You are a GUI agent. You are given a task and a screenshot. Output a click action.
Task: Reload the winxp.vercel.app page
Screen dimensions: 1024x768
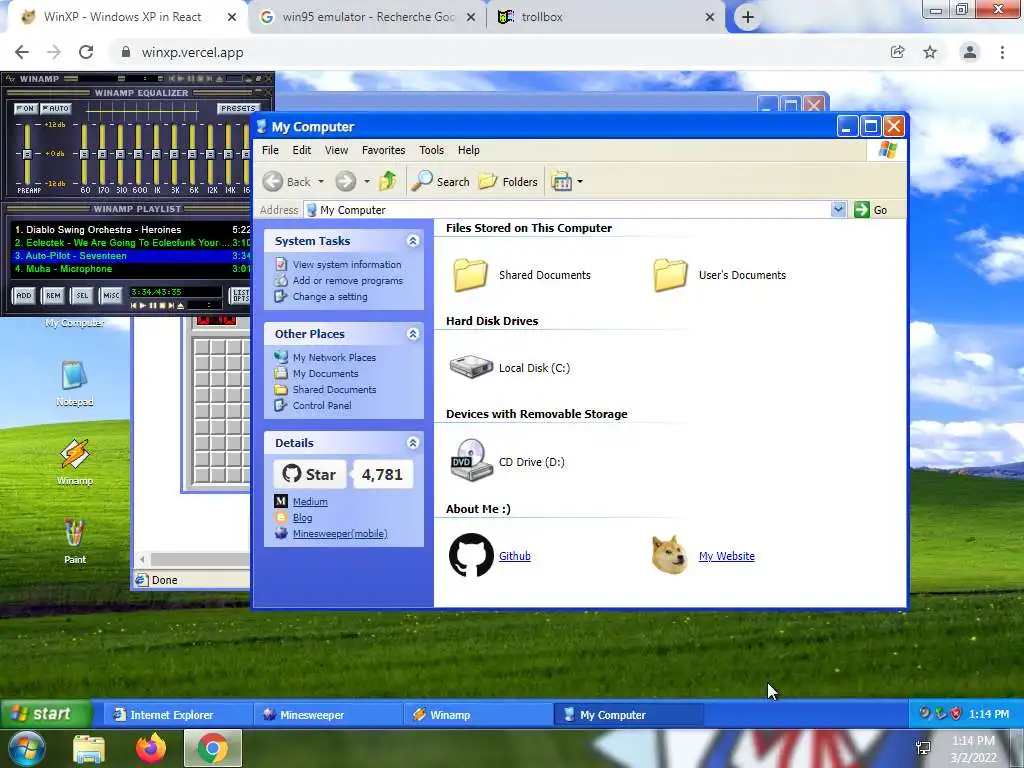click(86, 52)
